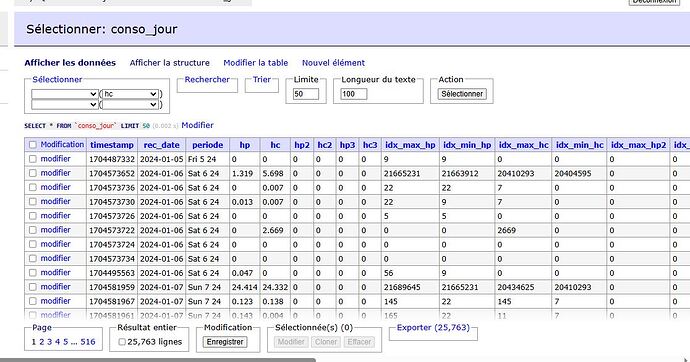
Task: Click modifier link for timestamp 1704487332
Action: click(55, 159)
